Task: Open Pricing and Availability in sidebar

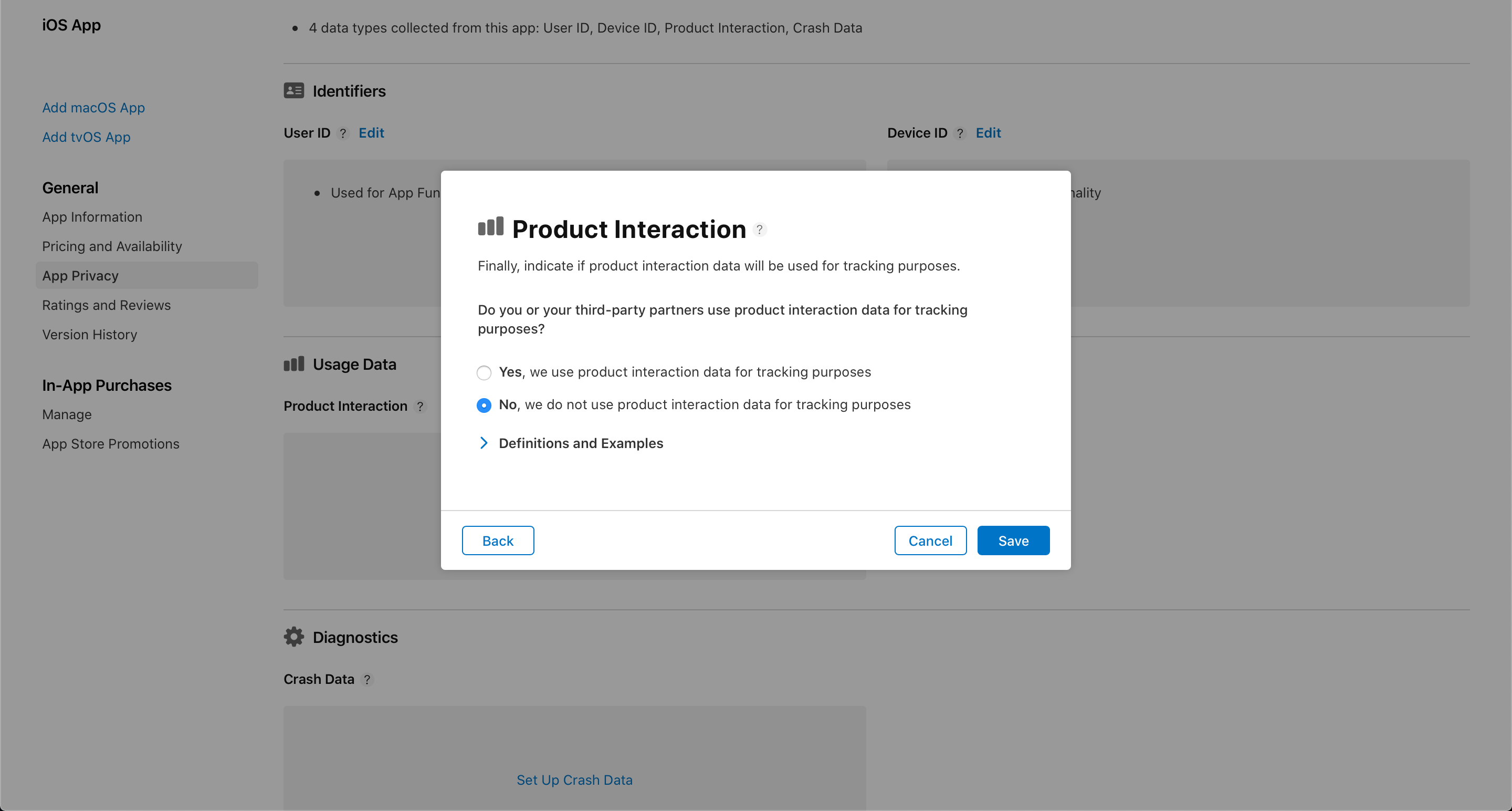Action: 112,246
